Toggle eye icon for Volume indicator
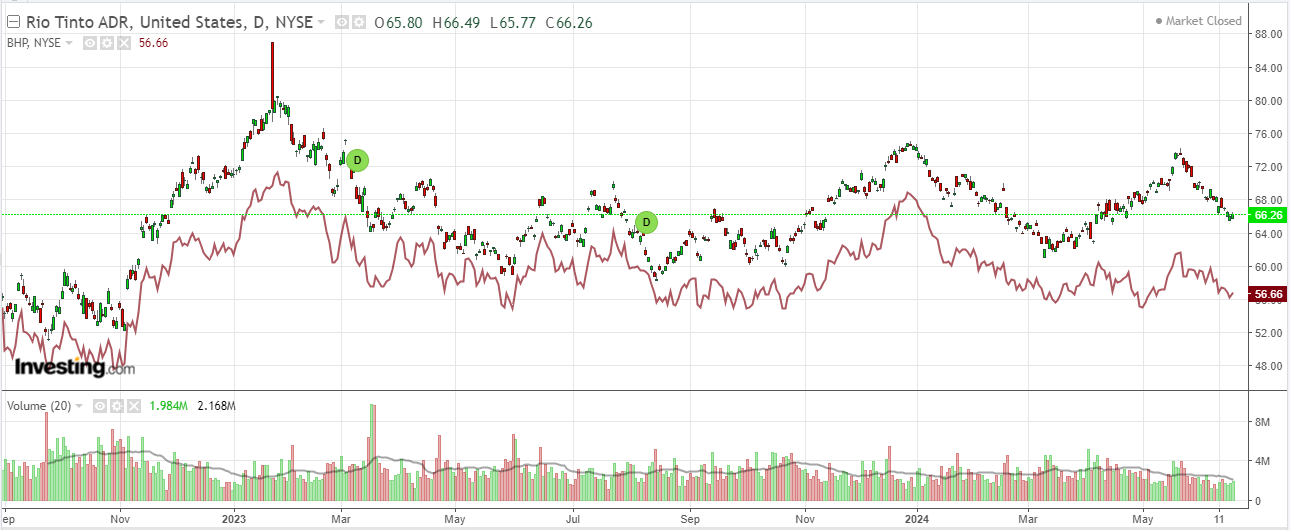 pos(100,406)
